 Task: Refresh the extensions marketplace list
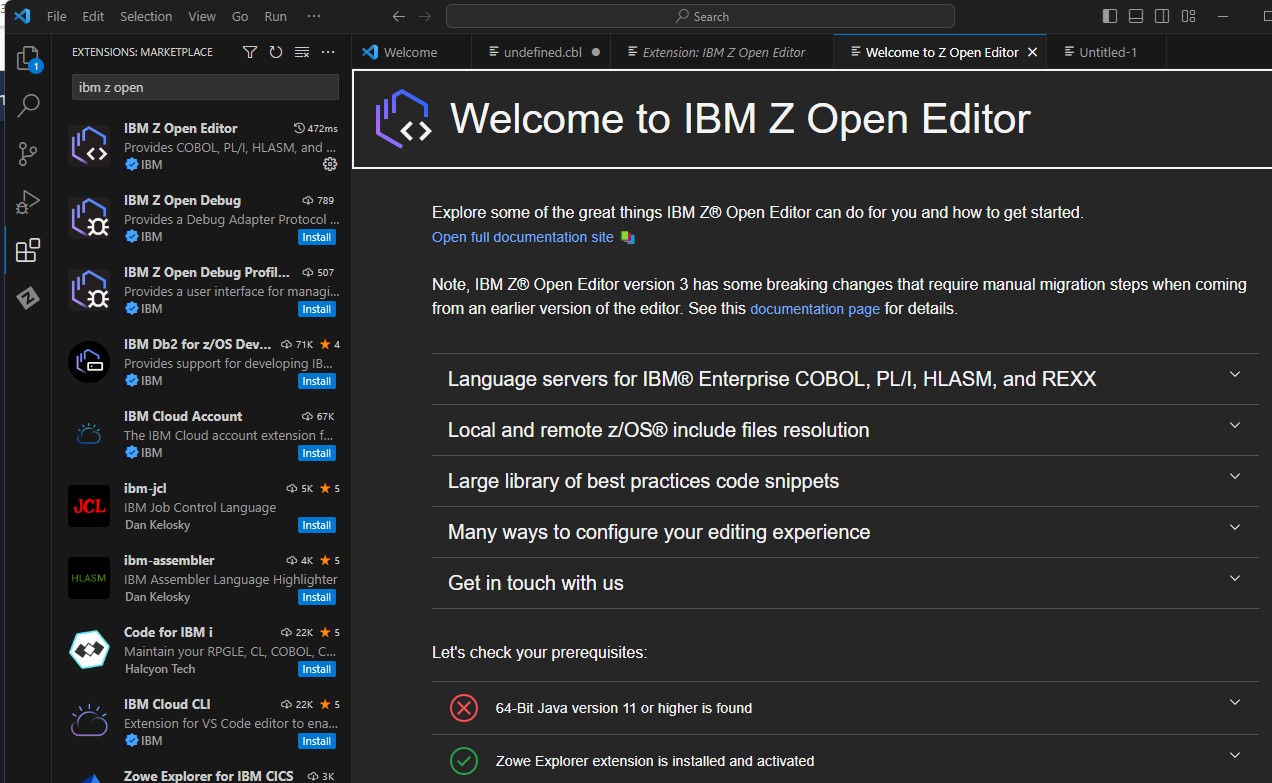pyautogui.click(x=276, y=52)
